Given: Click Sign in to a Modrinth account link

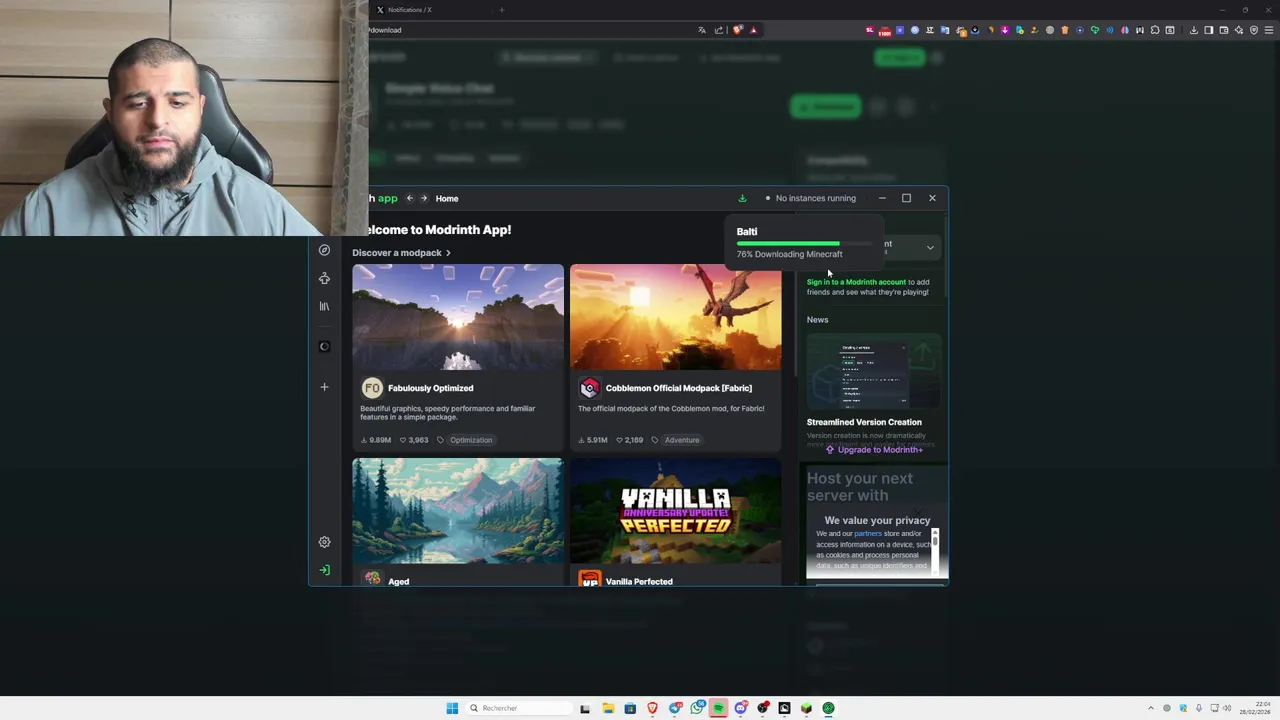Looking at the screenshot, I should coord(856,282).
